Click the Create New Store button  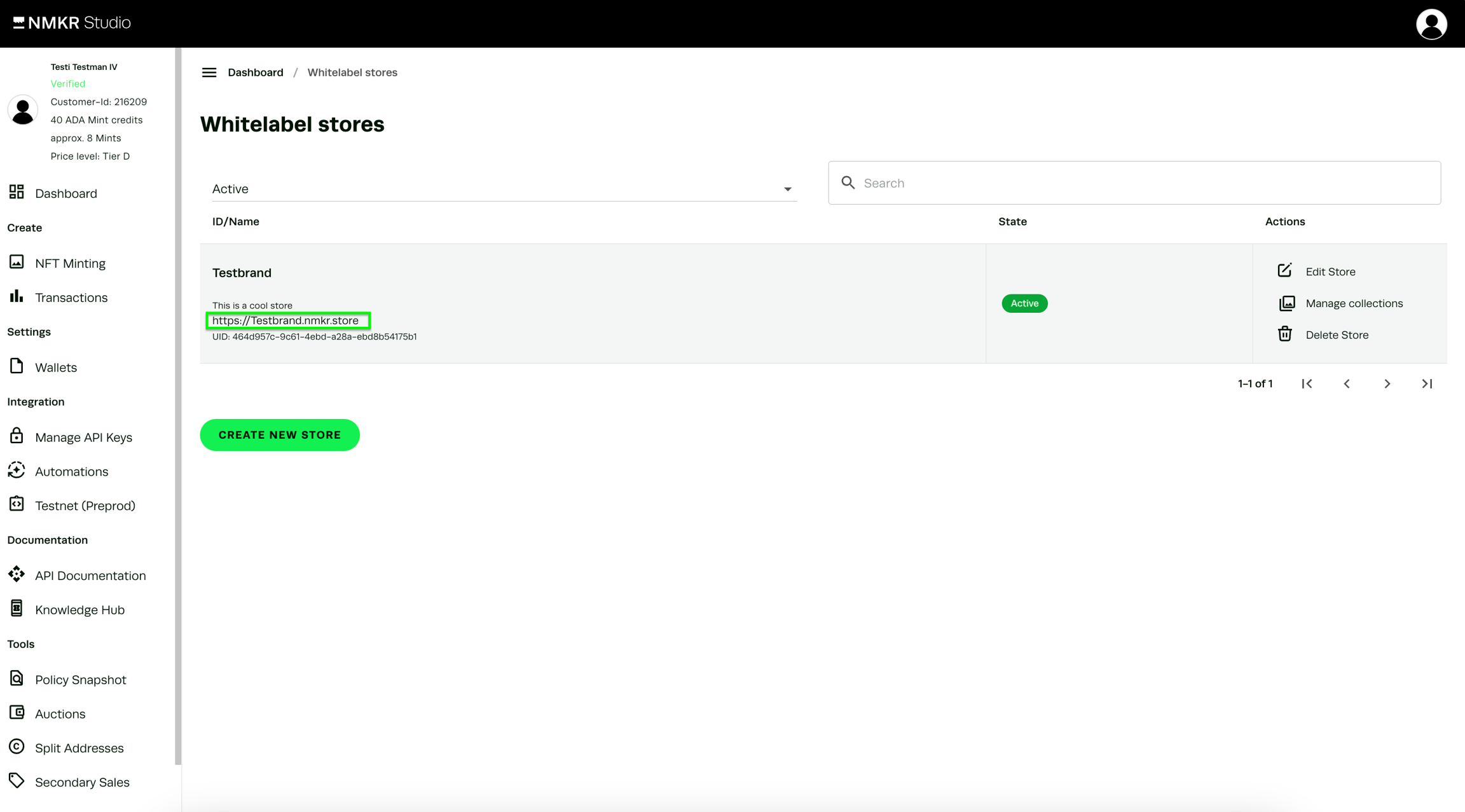(280, 435)
